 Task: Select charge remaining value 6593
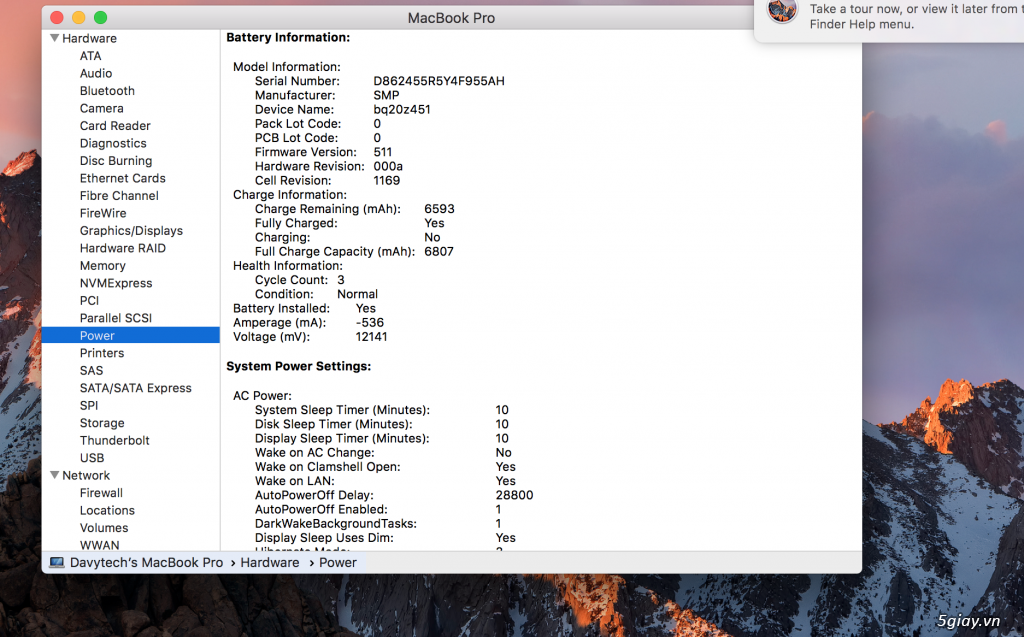[439, 209]
